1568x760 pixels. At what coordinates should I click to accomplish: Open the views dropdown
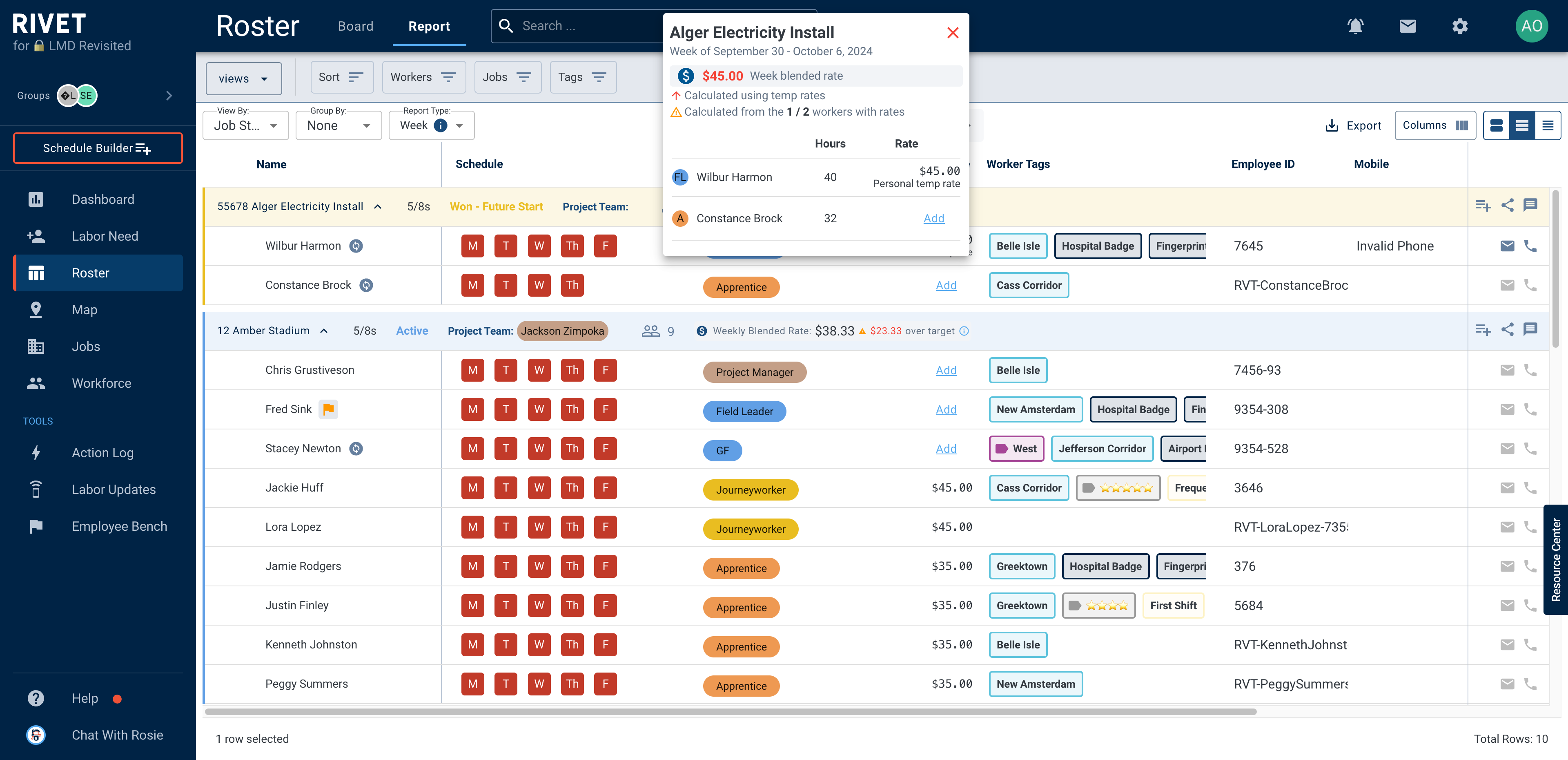pos(243,78)
